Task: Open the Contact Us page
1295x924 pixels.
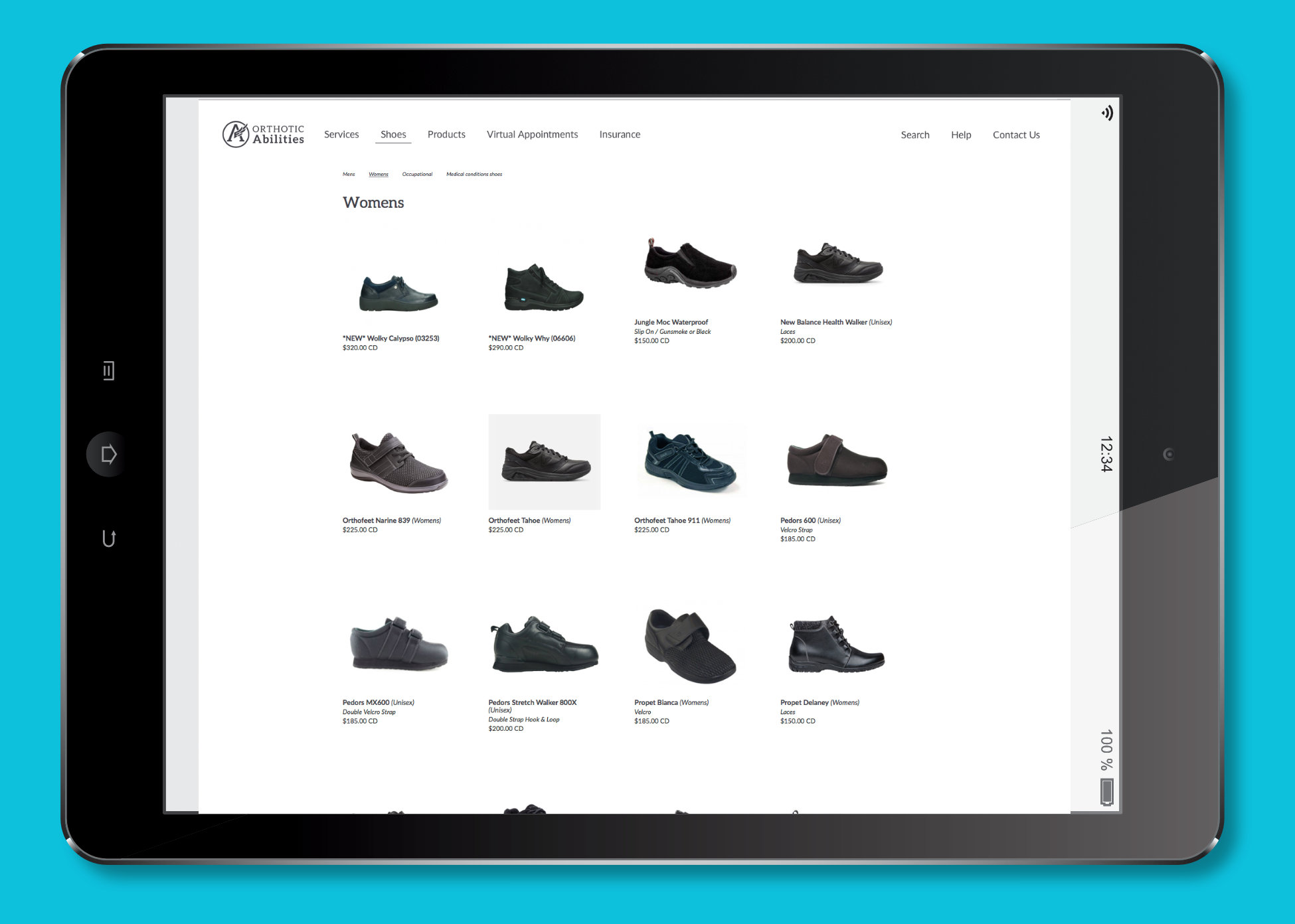Action: (x=1016, y=135)
